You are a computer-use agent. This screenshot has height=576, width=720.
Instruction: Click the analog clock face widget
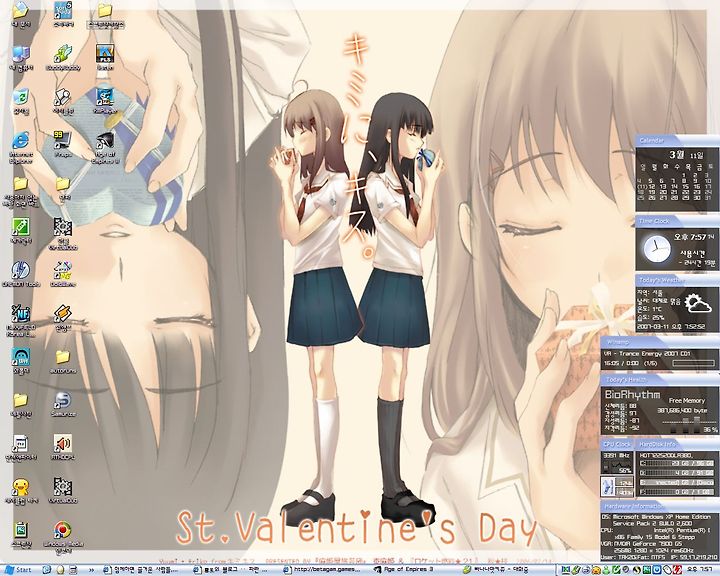pyautogui.click(x=656, y=249)
